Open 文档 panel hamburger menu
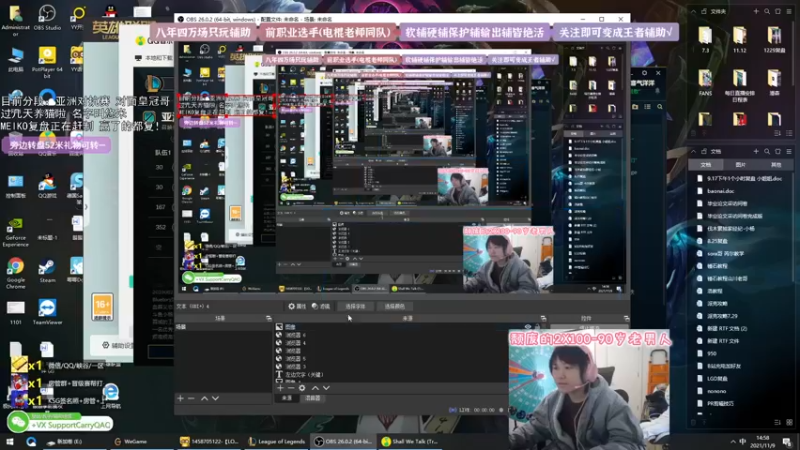800x450 pixels. [789, 151]
